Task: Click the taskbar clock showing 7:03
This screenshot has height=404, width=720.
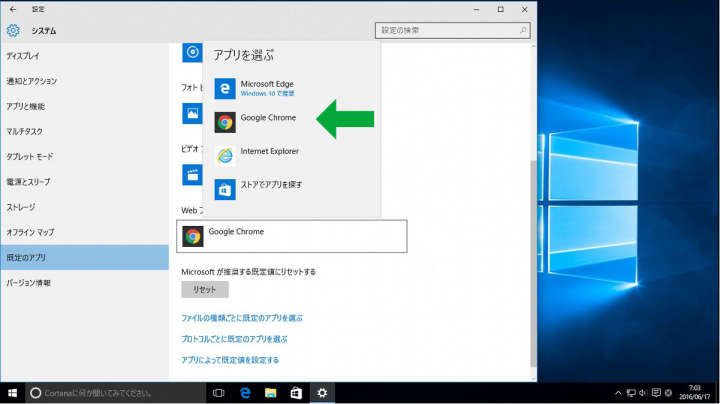Action: 694,393
